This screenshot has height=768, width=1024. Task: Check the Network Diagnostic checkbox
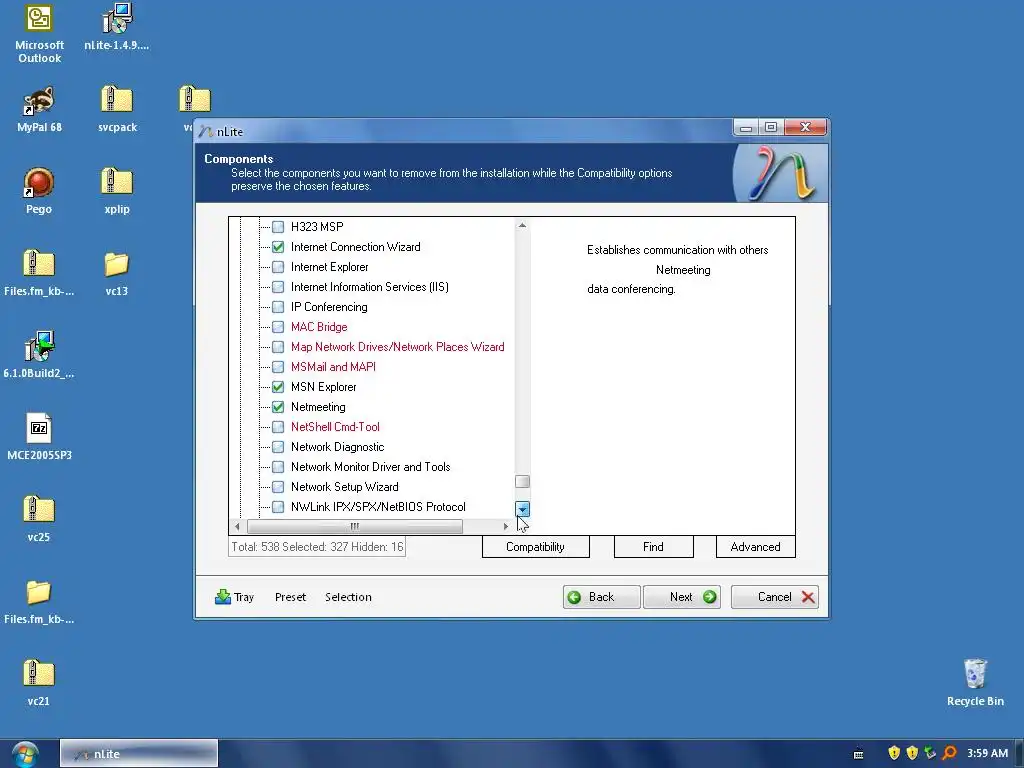click(x=278, y=447)
